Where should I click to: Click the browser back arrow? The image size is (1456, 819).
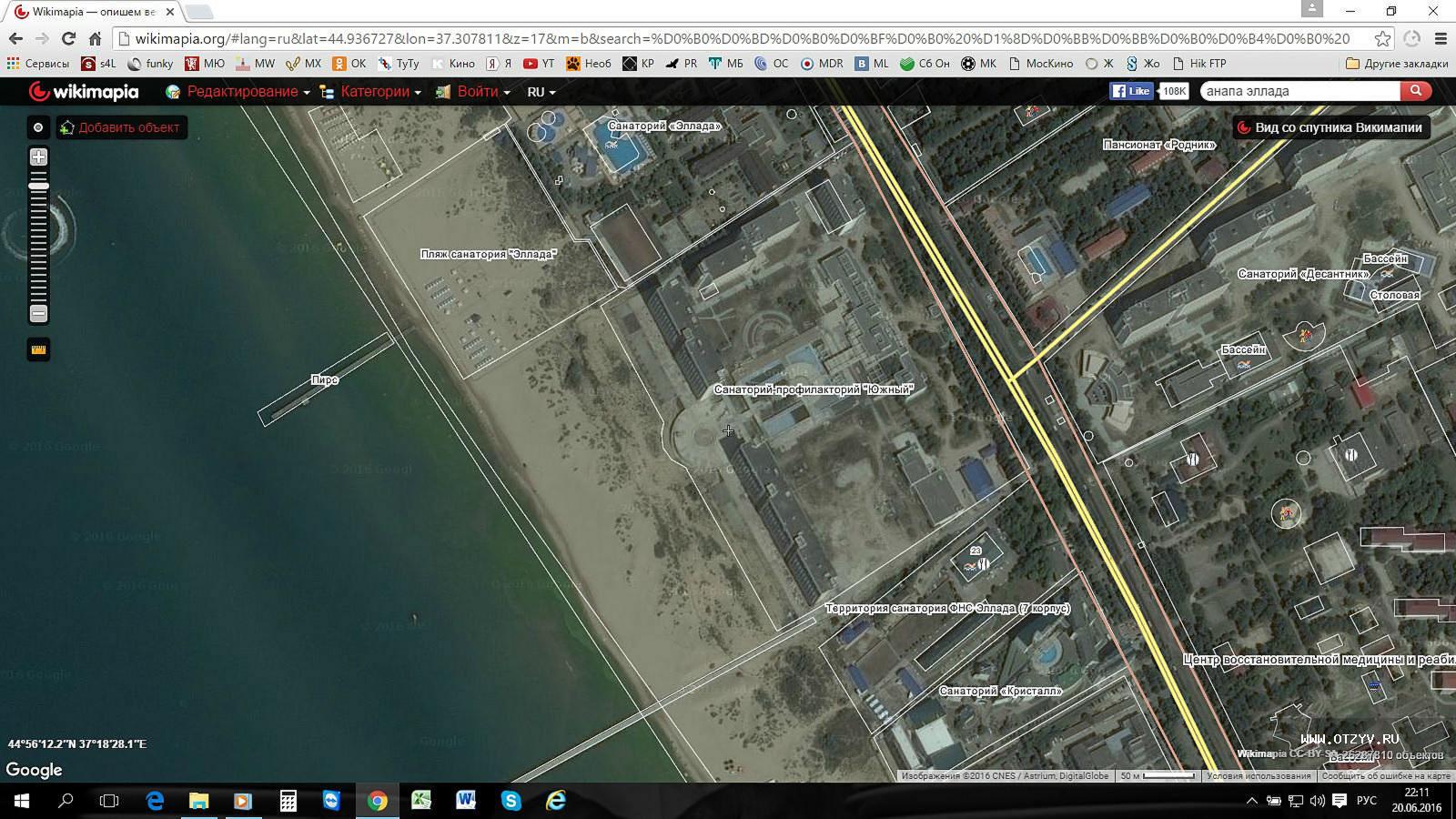pos(15,38)
